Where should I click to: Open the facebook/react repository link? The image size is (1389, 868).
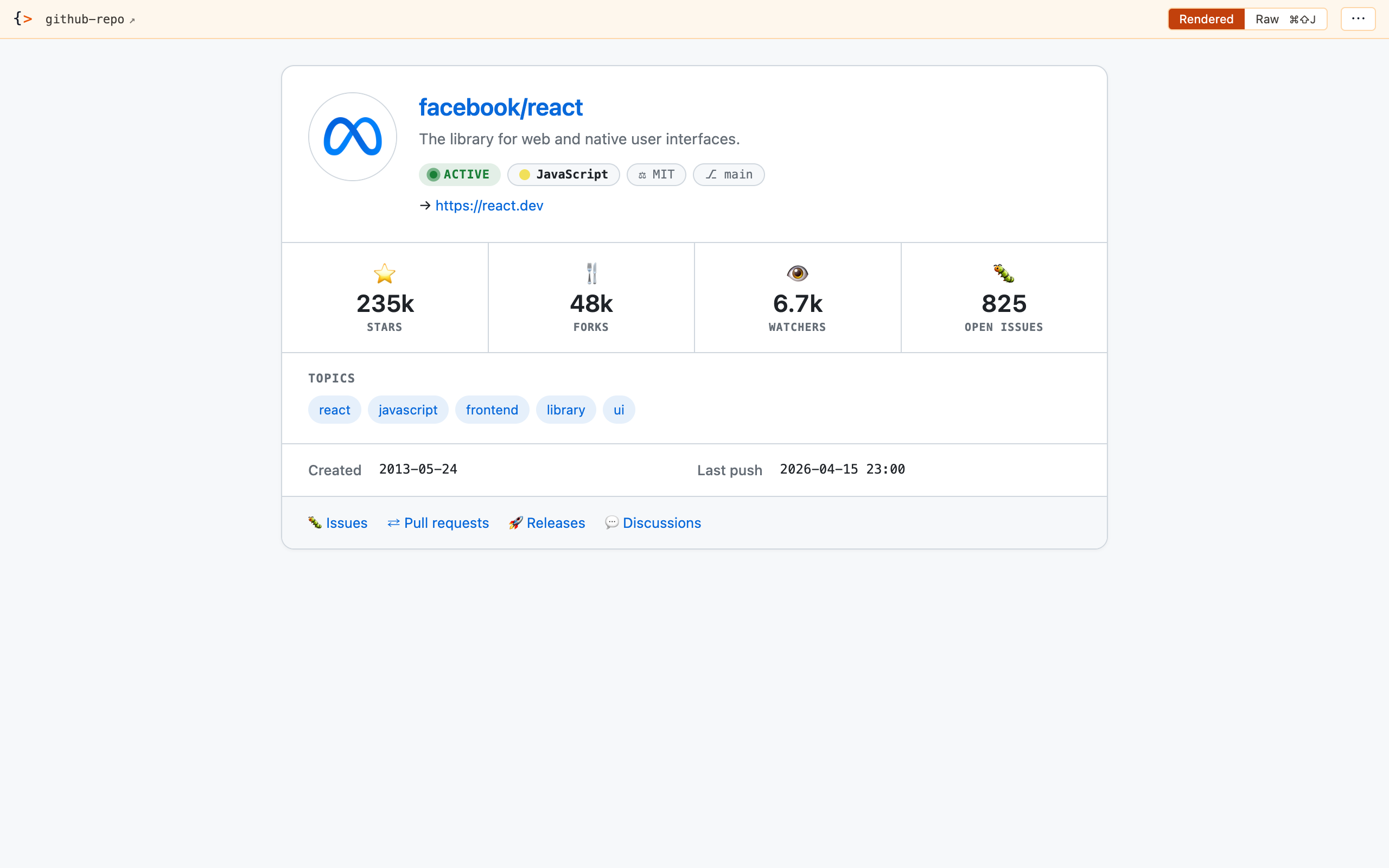tap(500, 107)
